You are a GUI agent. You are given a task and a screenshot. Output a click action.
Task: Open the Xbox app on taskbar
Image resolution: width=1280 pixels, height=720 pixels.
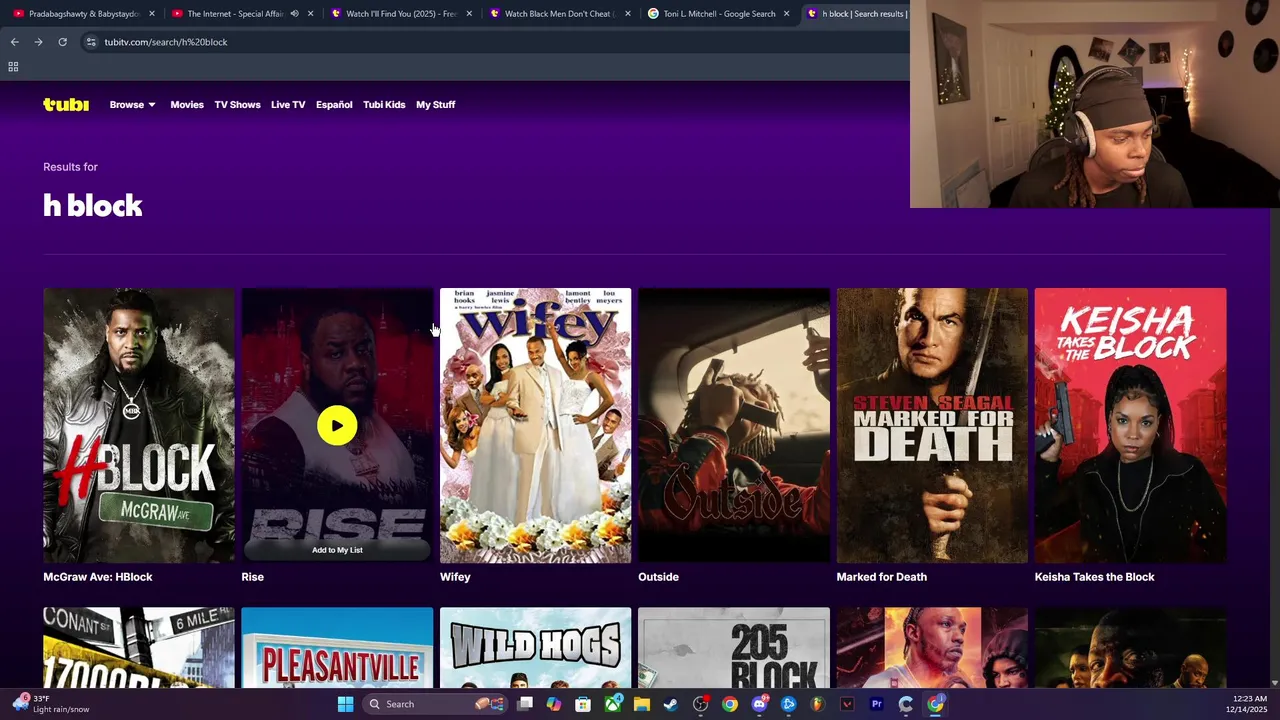(x=613, y=704)
